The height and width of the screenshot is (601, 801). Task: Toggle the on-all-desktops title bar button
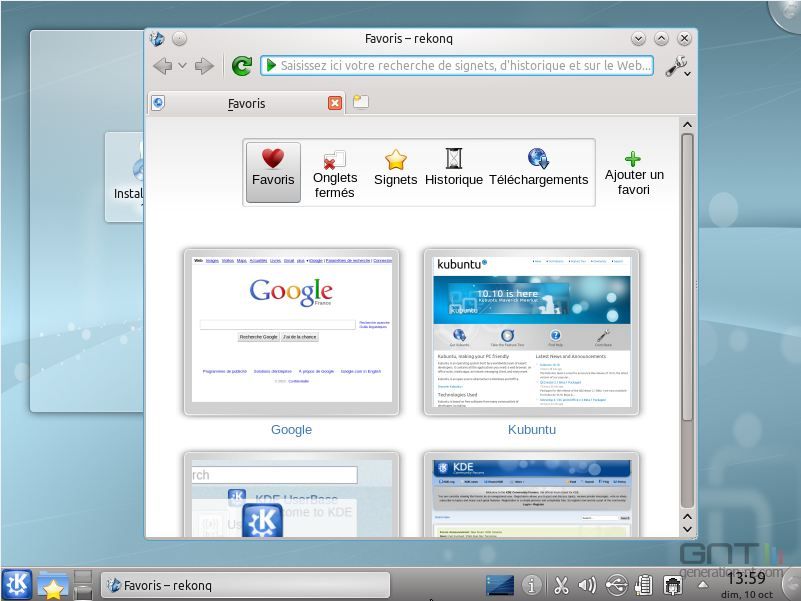(x=179, y=38)
